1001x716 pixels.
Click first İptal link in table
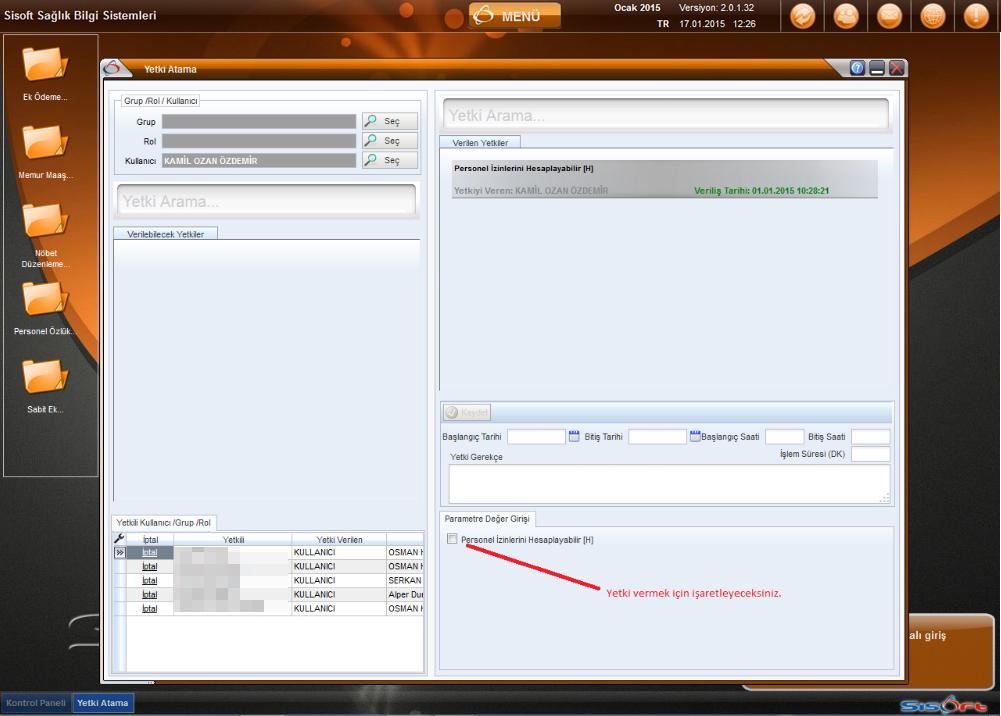150,552
